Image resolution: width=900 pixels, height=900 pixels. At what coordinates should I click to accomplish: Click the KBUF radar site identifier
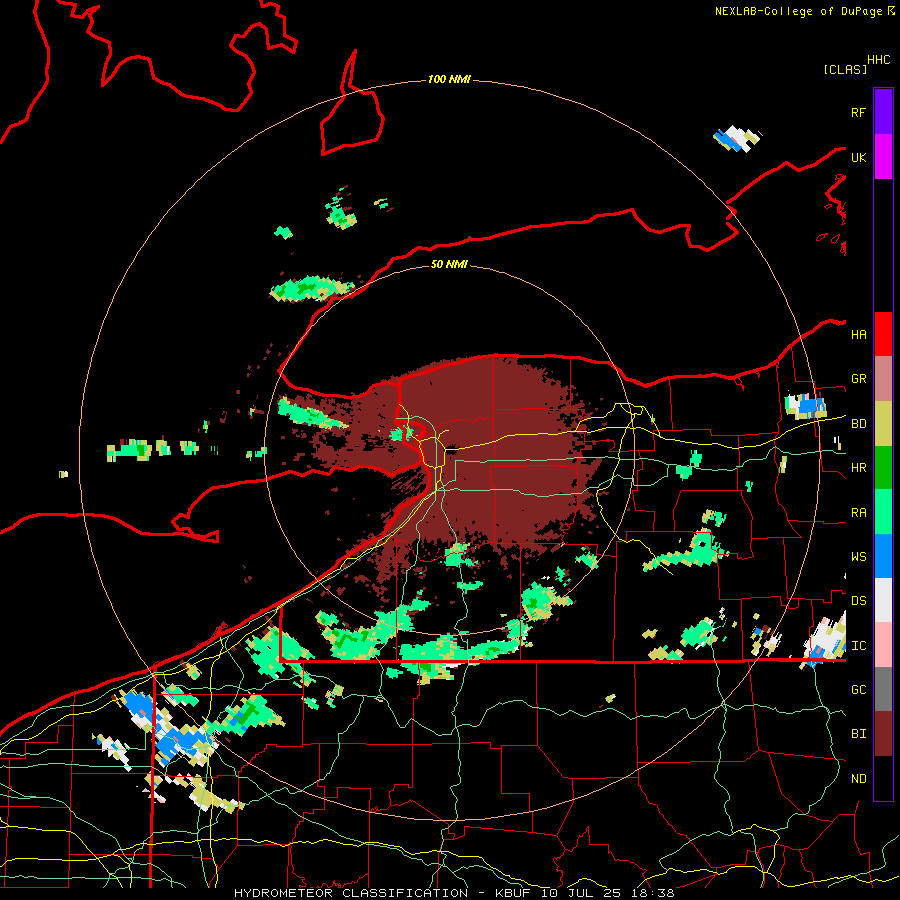pos(514,893)
